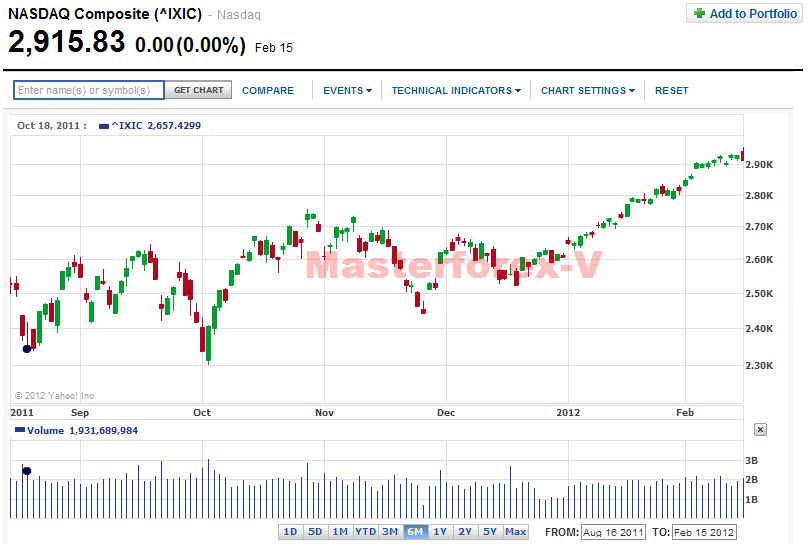Click the Oct month axis label
808x544 pixels.
tap(202, 413)
